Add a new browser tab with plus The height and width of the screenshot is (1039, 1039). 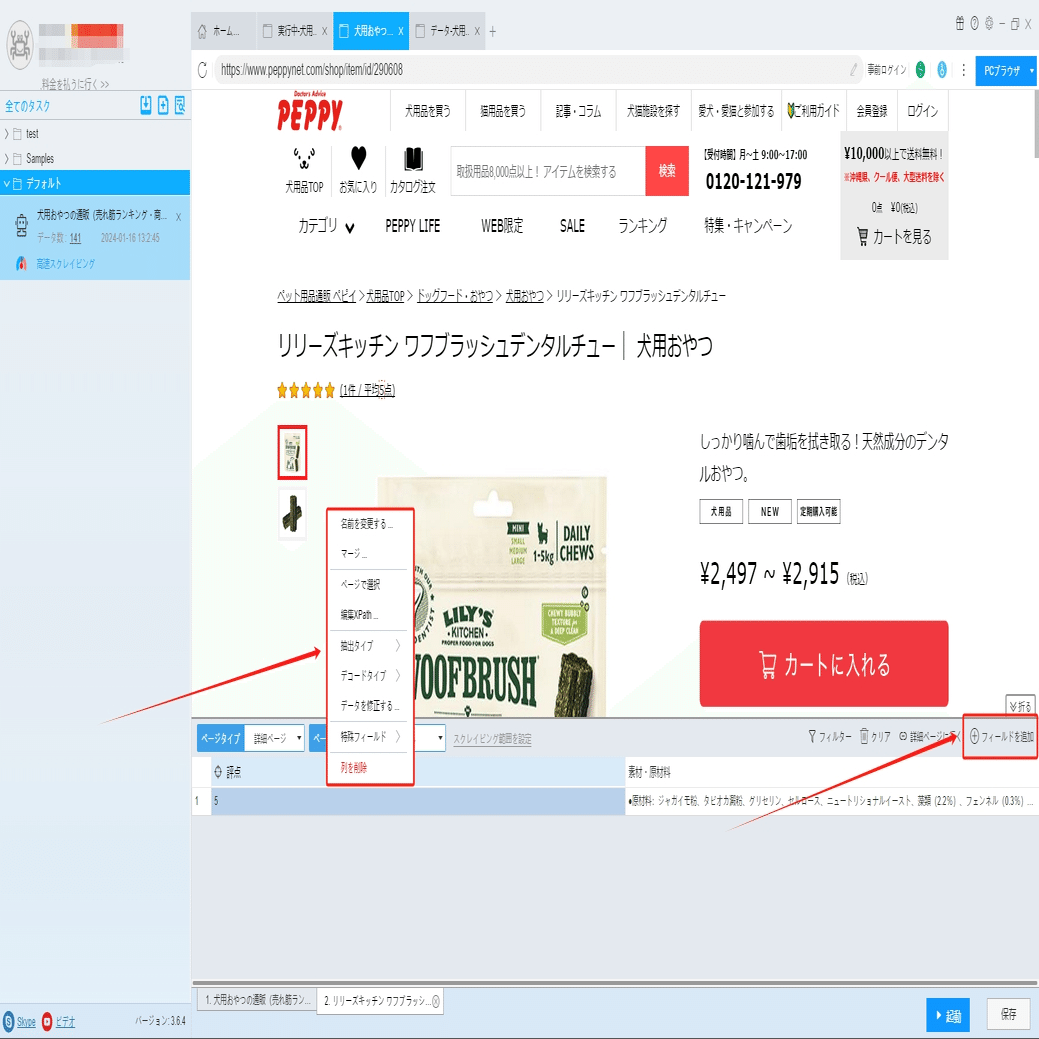click(492, 31)
